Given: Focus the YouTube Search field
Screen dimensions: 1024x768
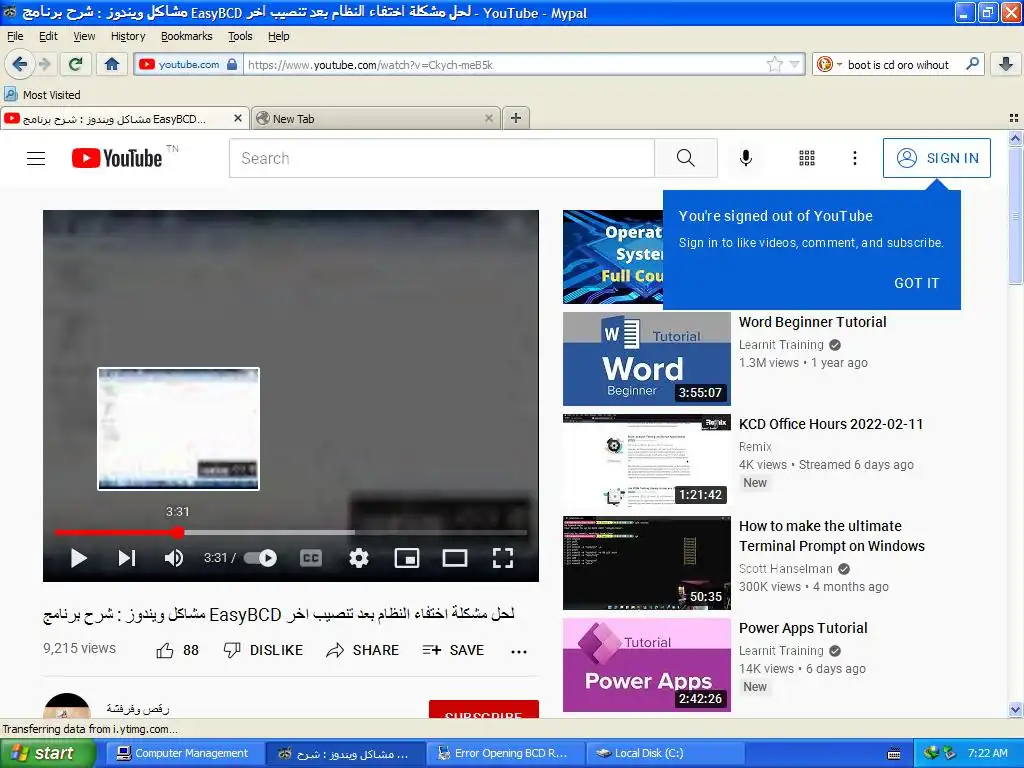Looking at the screenshot, I should click(441, 158).
